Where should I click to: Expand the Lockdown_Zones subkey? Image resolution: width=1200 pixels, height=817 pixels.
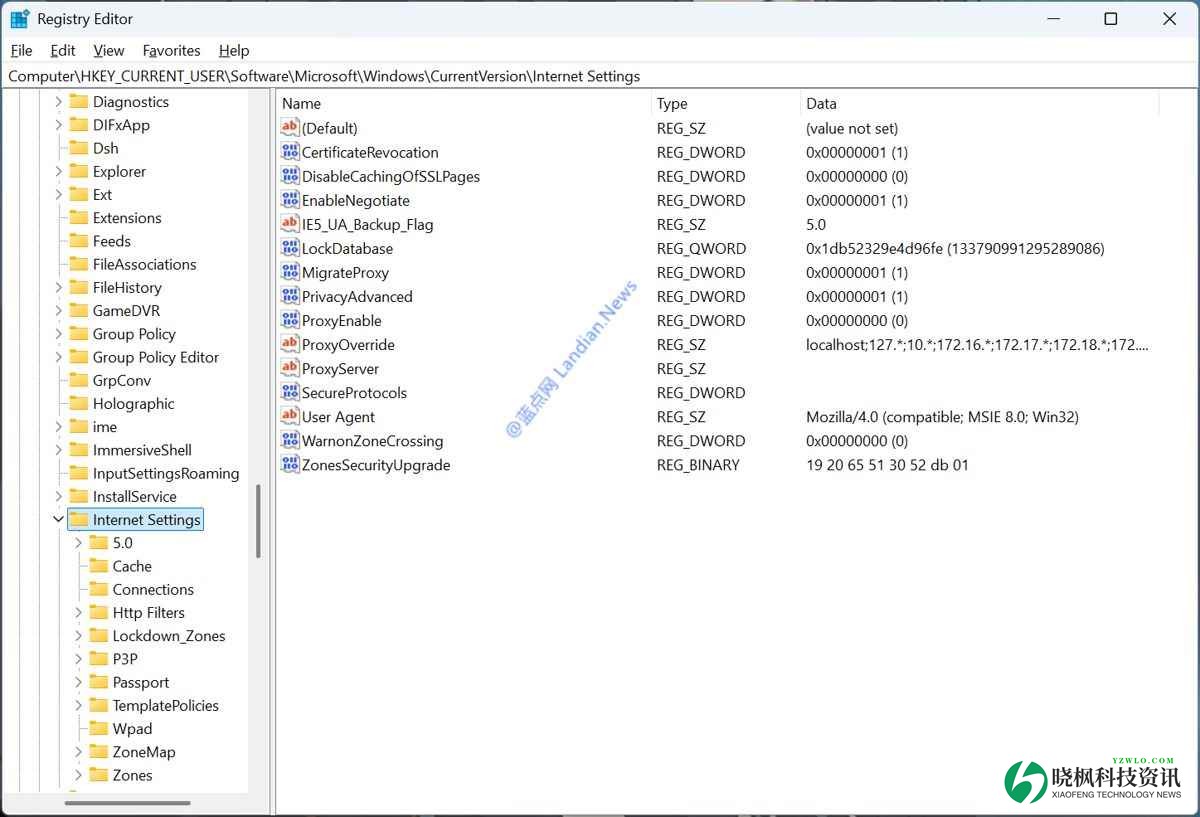click(x=78, y=636)
